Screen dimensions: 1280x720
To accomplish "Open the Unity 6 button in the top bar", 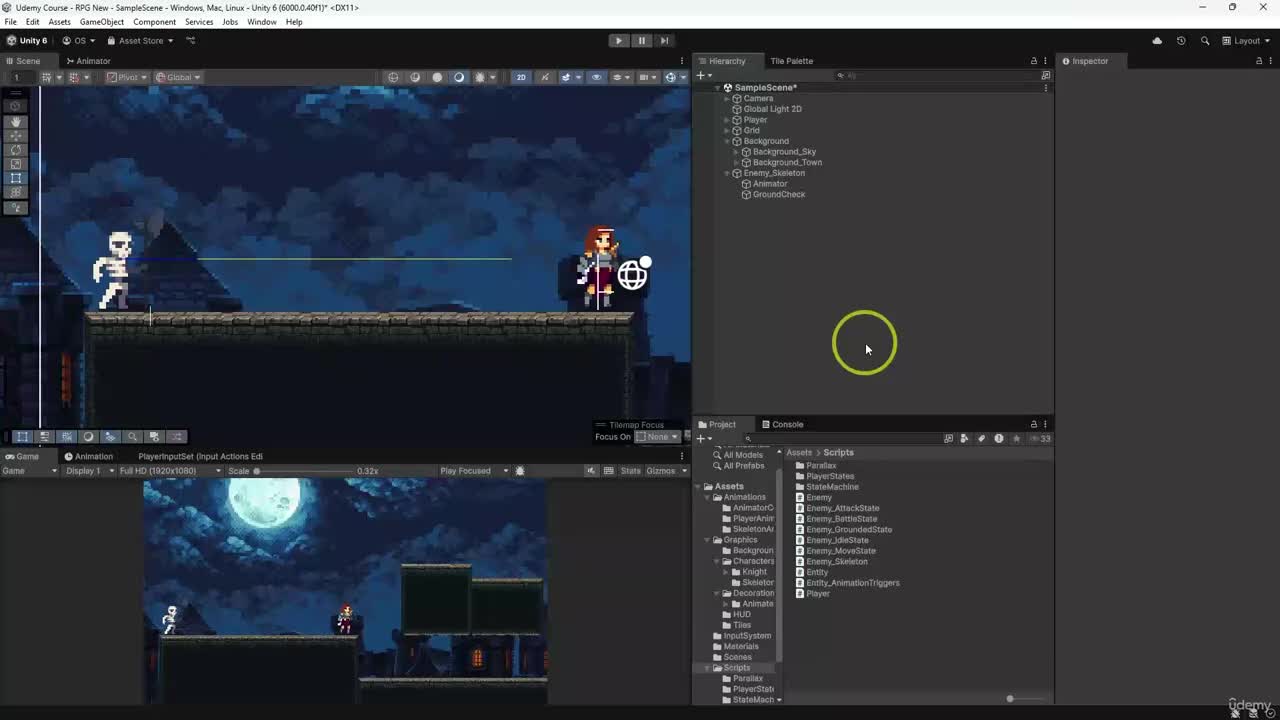I will [27, 41].
